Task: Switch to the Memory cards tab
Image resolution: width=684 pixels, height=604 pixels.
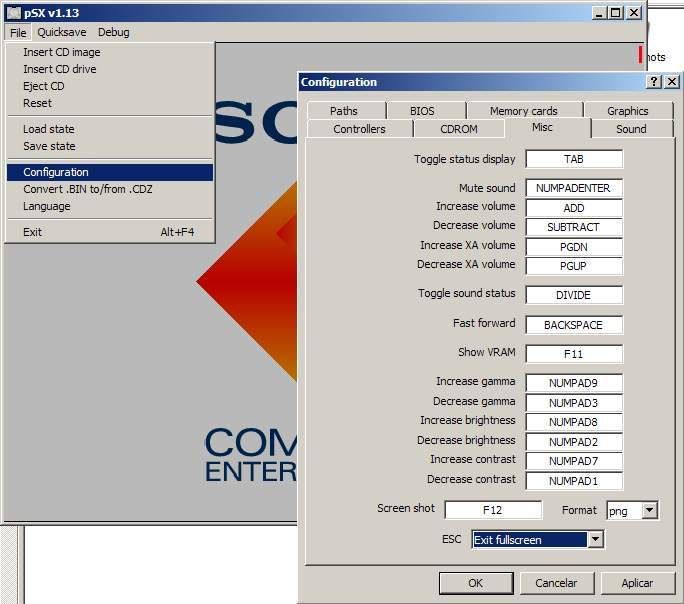Action: (x=525, y=111)
